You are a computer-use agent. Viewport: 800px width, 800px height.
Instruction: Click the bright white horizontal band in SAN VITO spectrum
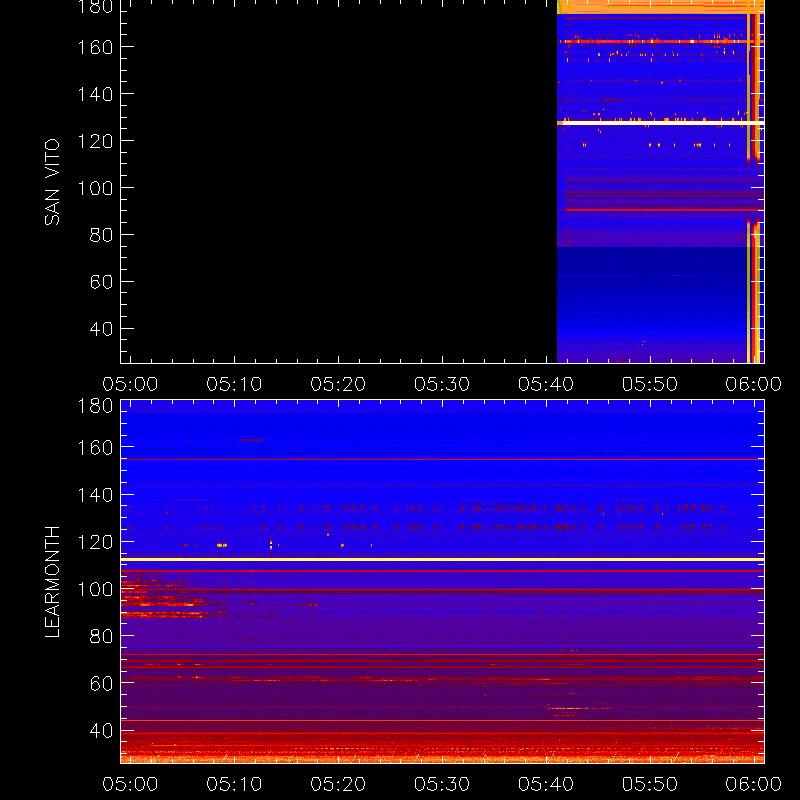pyautogui.click(x=661, y=122)
